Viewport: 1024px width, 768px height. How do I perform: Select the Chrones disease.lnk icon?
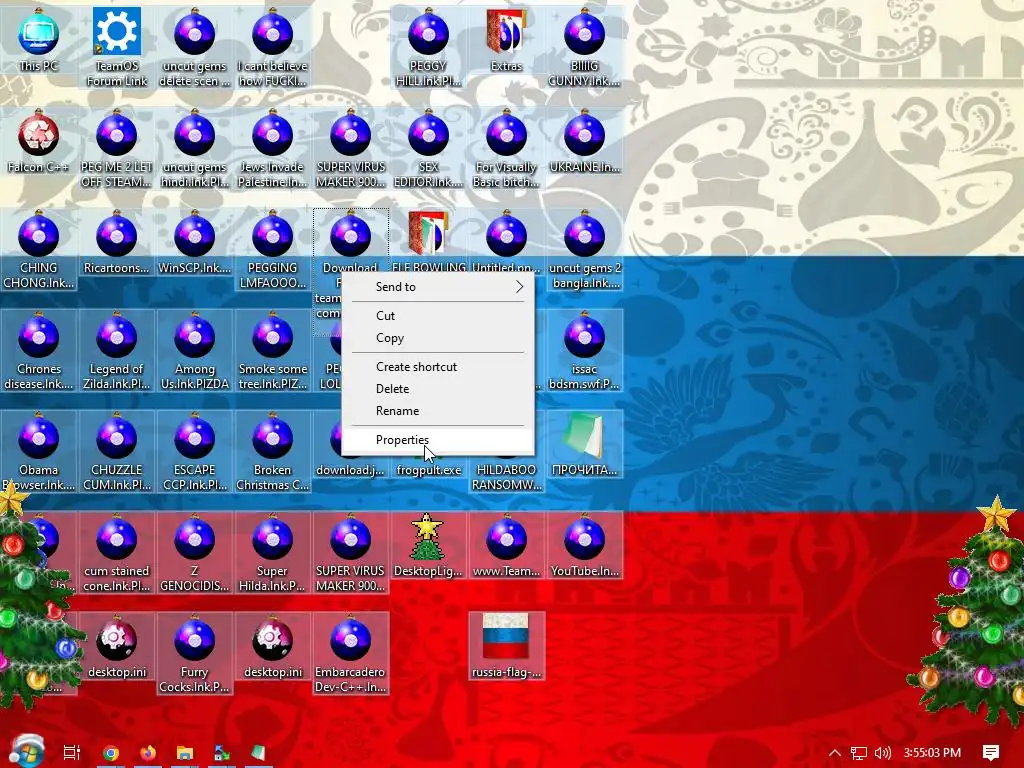pyautogui.click(x=39, y=351)
